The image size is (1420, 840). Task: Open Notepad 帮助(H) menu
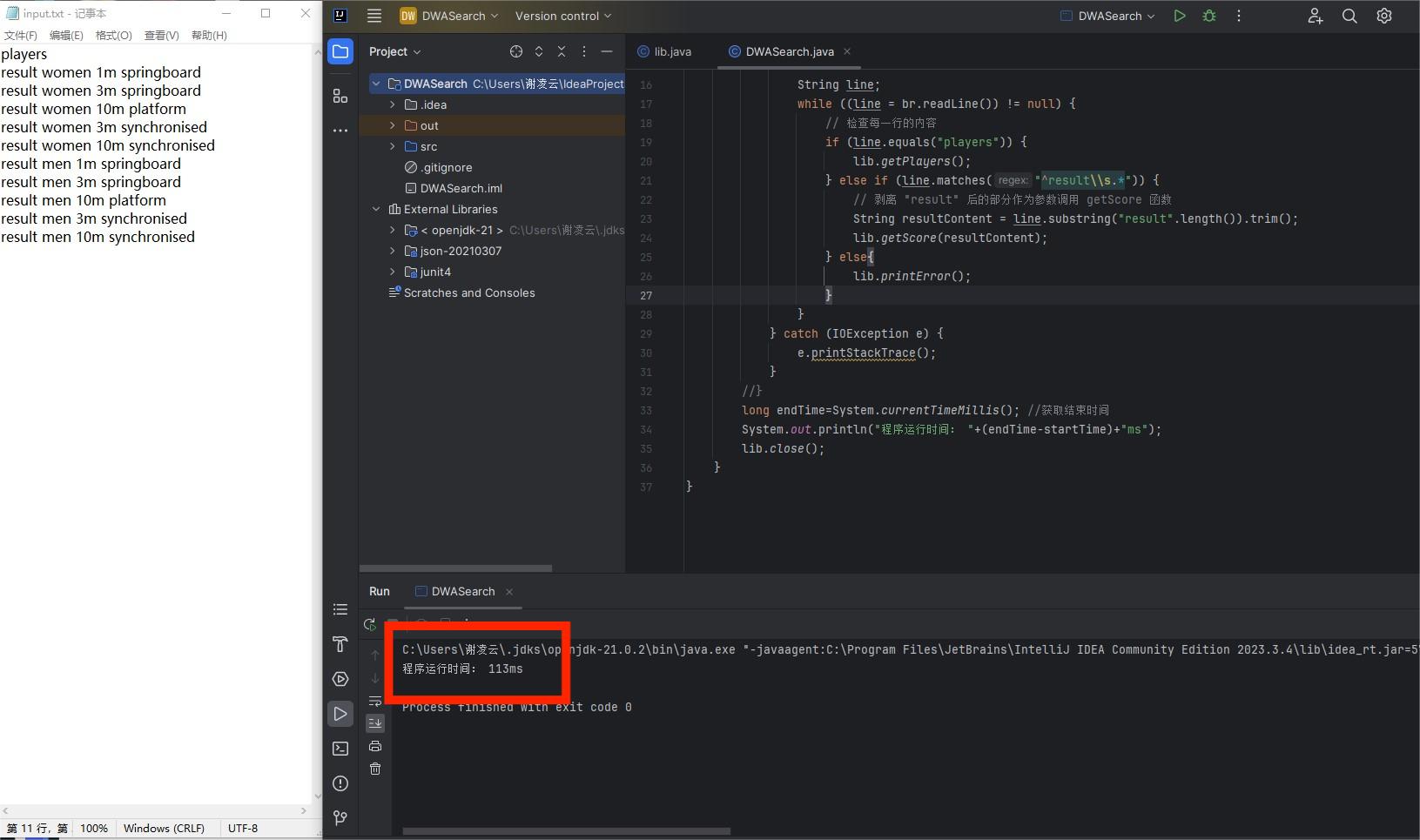(209, 35)
